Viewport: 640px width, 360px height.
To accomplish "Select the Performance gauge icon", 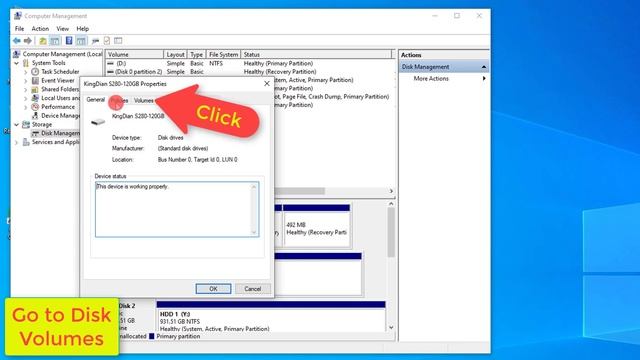I will [35, 107].
